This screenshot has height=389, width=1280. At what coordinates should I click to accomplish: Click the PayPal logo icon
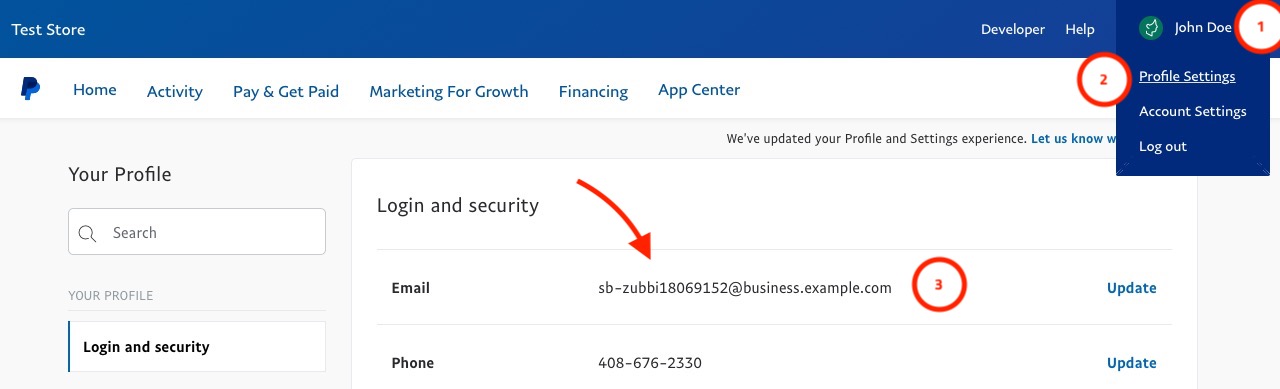click(30, 89)
